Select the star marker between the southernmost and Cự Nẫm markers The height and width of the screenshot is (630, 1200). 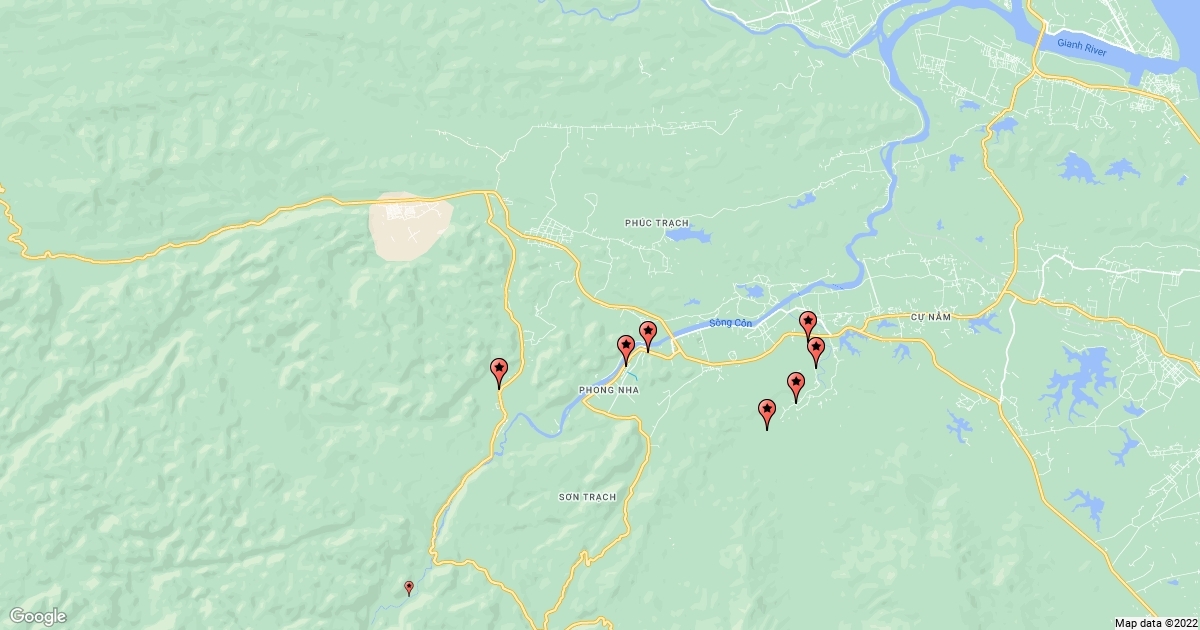coord(796,387)
